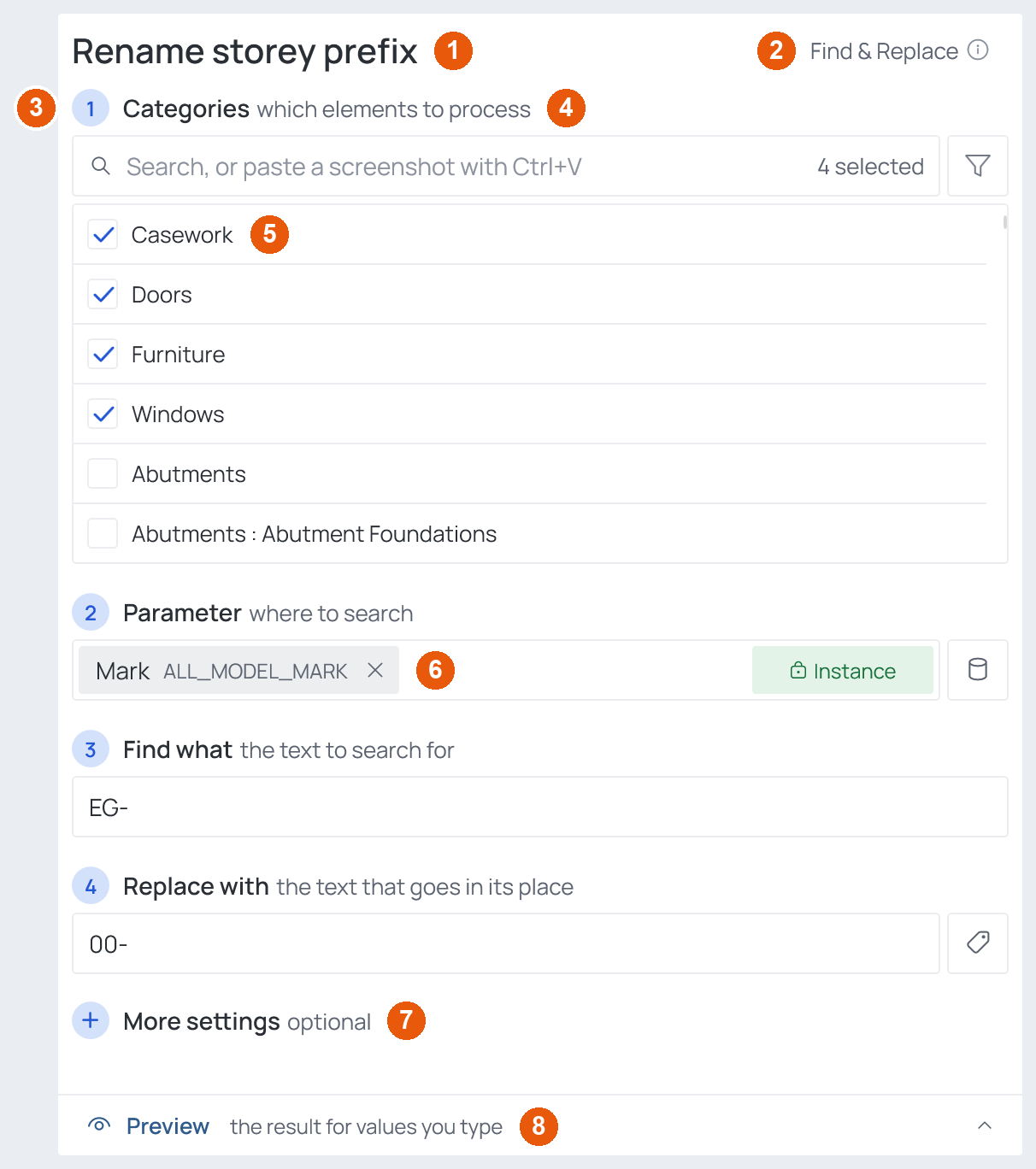
Task: Expand the Preview panel with chevron
Action: 985,1125
